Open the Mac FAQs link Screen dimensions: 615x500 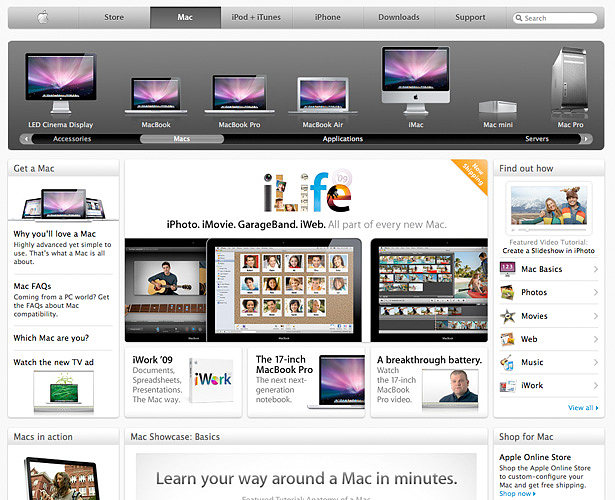[32, 286]
